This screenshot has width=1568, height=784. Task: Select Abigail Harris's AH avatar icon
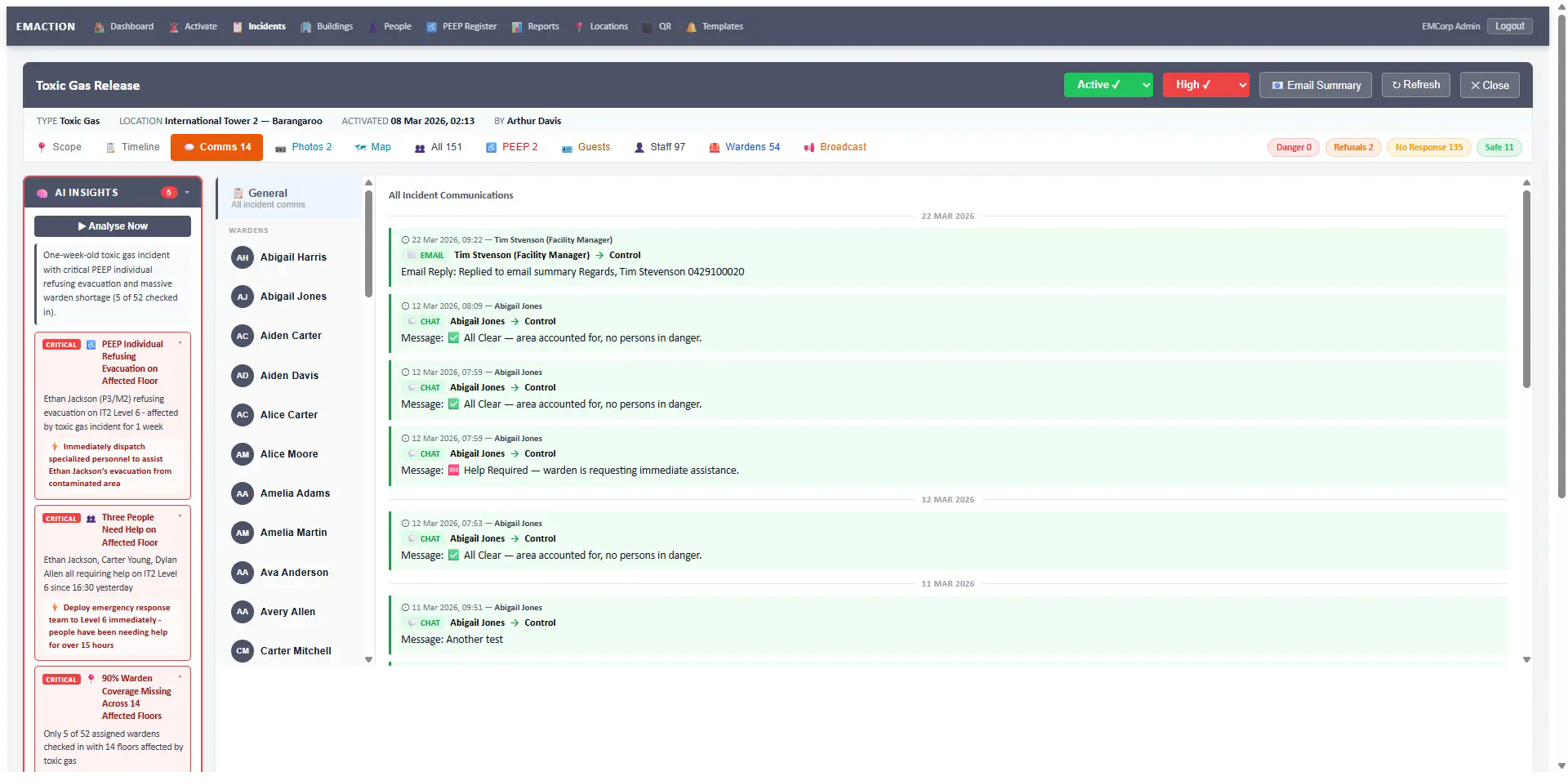[241, 258]
